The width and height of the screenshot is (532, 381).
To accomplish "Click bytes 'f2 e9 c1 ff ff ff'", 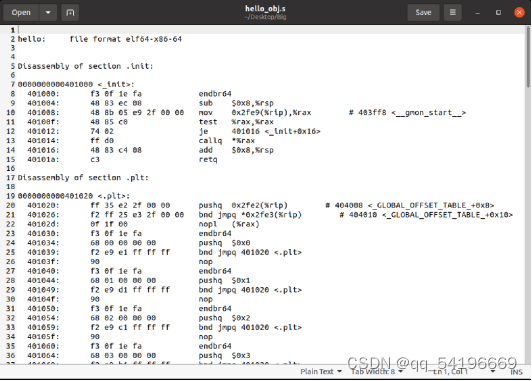I will (x=130, y=327).
